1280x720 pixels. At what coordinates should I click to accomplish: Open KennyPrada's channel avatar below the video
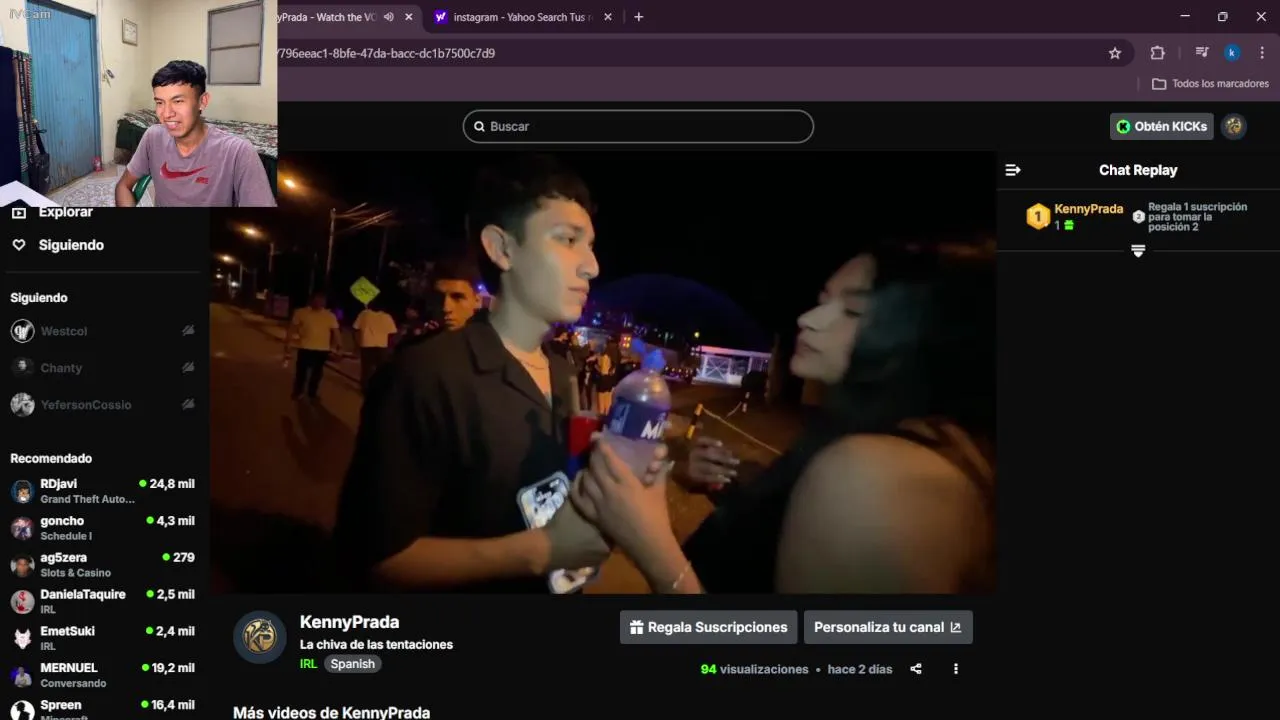tap(260, 637)
